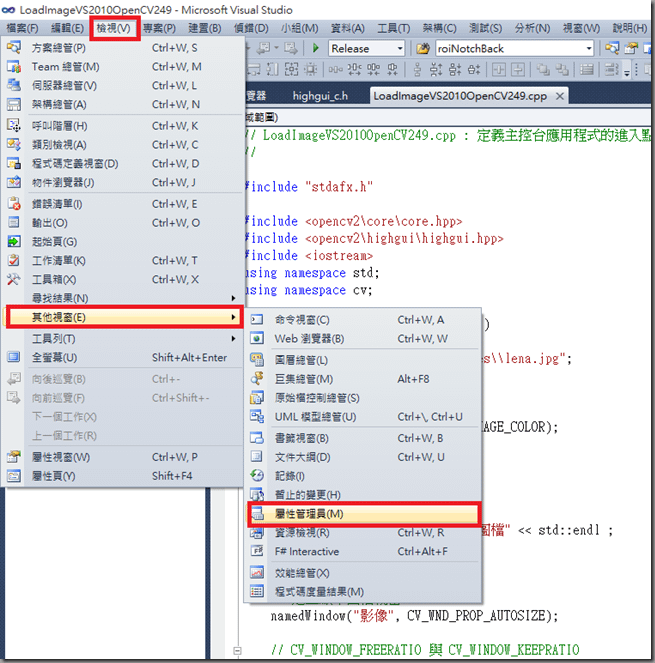Open the 資料(A) Data menu
This screenshot has width=655, height=663.
click(348, 28)
